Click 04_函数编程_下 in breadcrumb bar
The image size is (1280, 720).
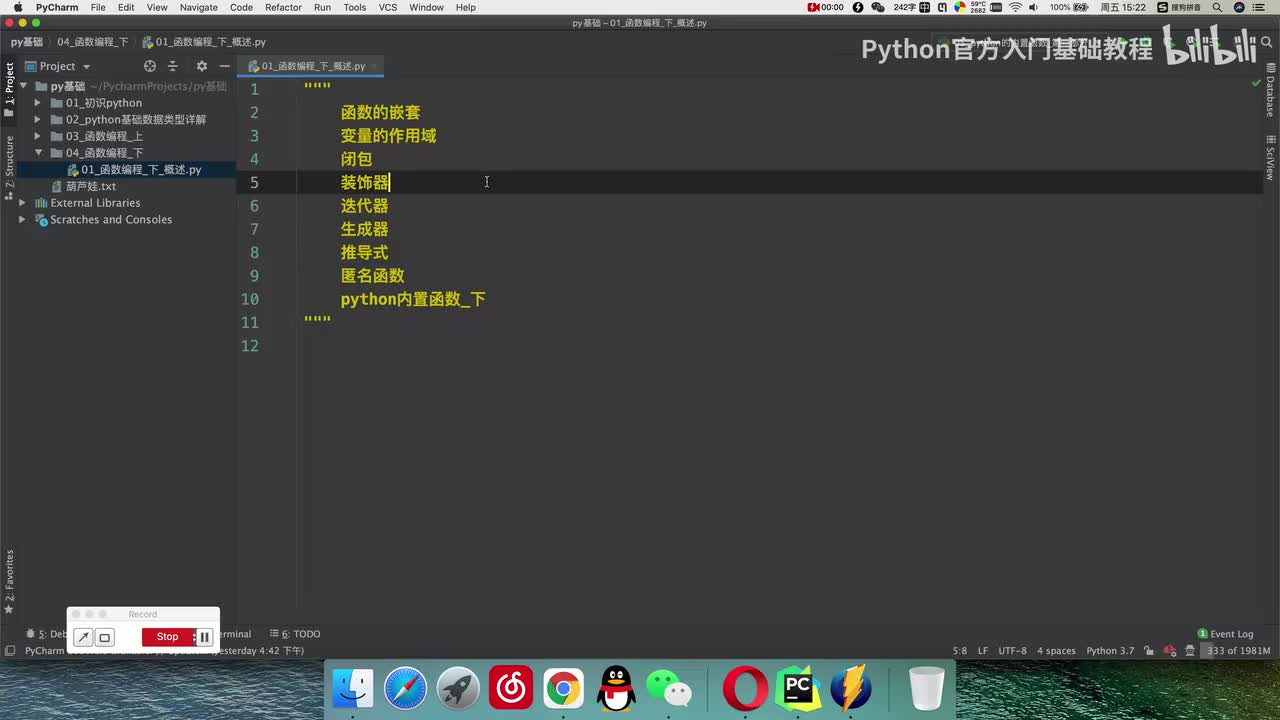pyautogui.click(x=92, y=42)
